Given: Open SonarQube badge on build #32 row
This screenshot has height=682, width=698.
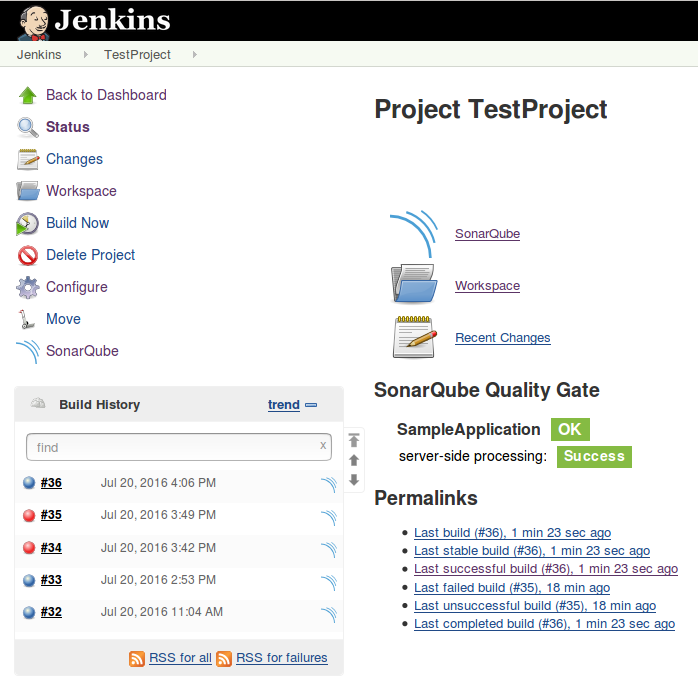Looking at the screenshot, I should point(329,614).
